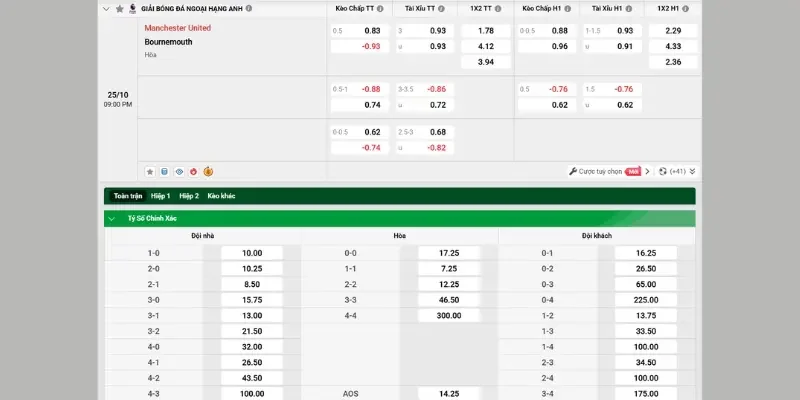Pick correct score 2-1 odds 8.50
This screenshot has width=800, height=400.
(252, 284)
